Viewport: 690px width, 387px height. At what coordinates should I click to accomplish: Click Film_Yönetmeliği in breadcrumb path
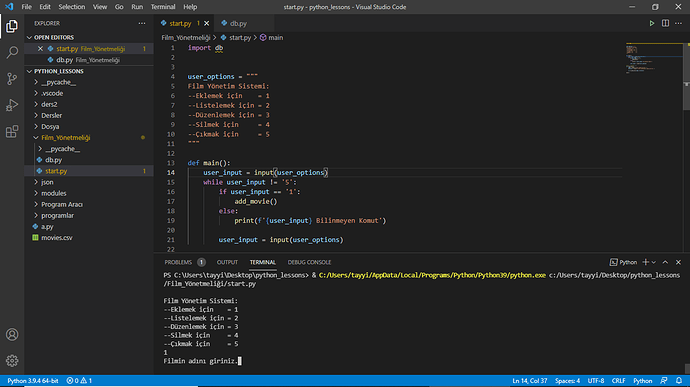coord(186,37)
